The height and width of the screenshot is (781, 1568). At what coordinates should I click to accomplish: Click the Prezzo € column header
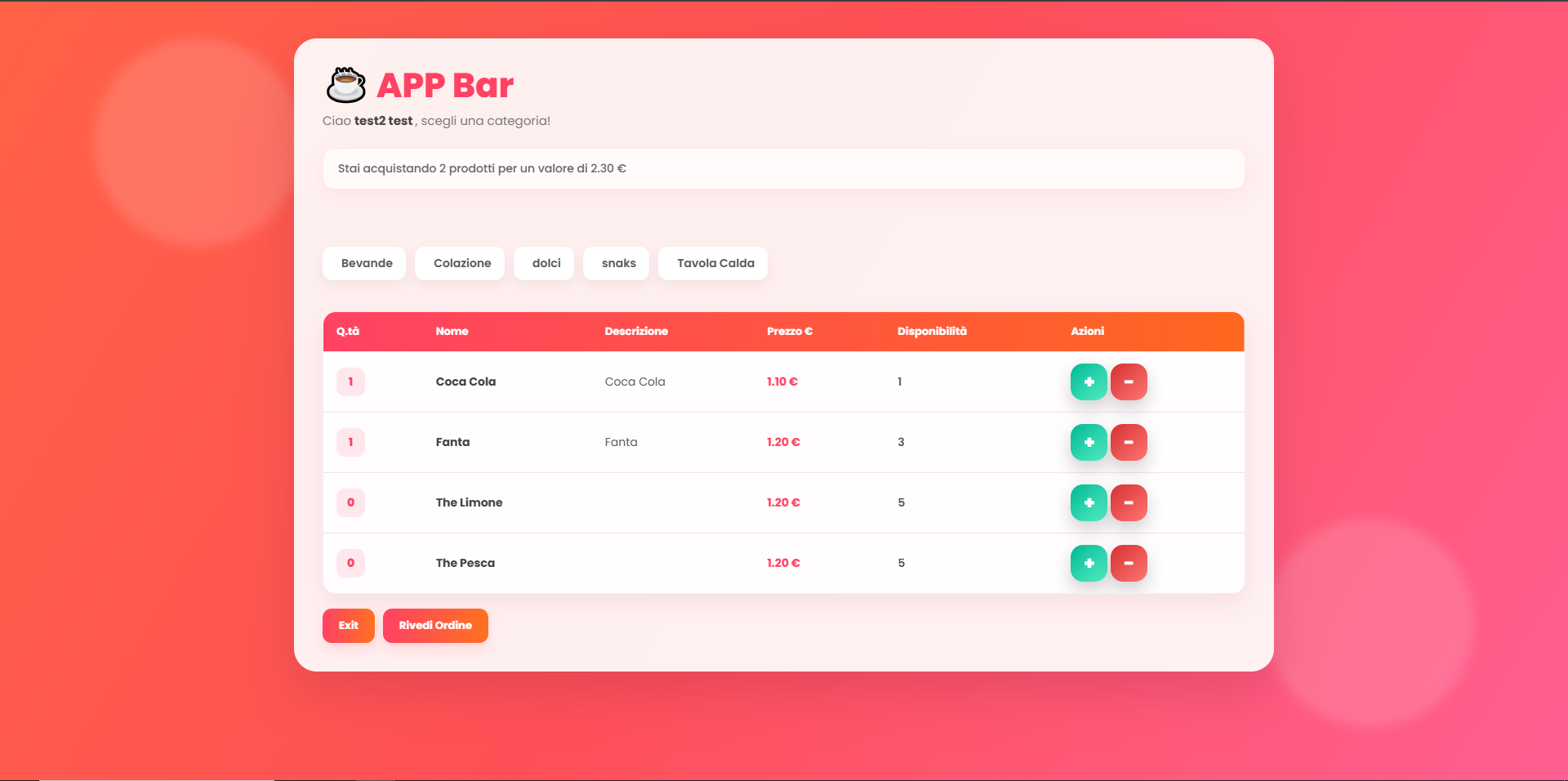point(790,331)
